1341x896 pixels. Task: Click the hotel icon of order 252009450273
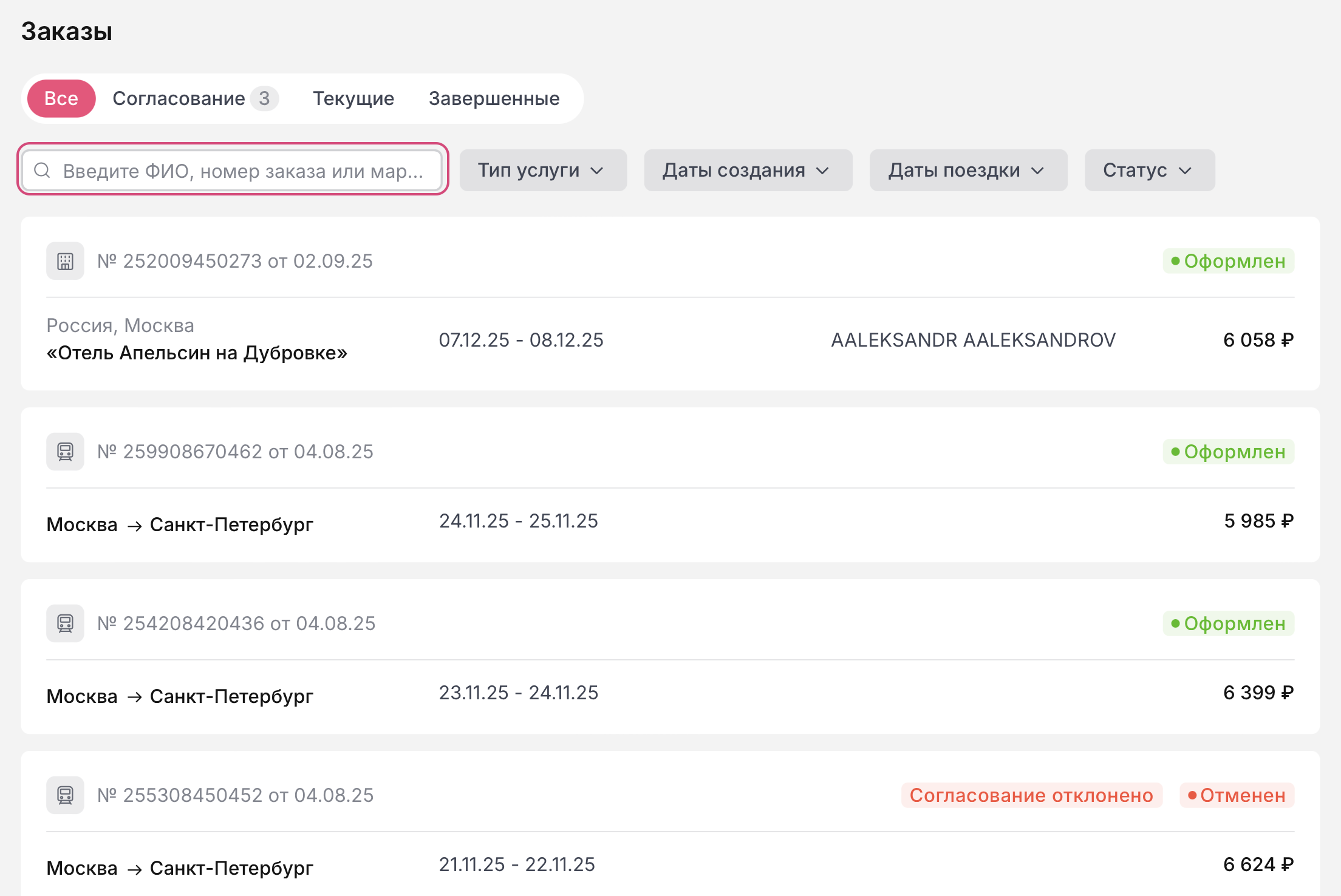click(x=65, y=261)
